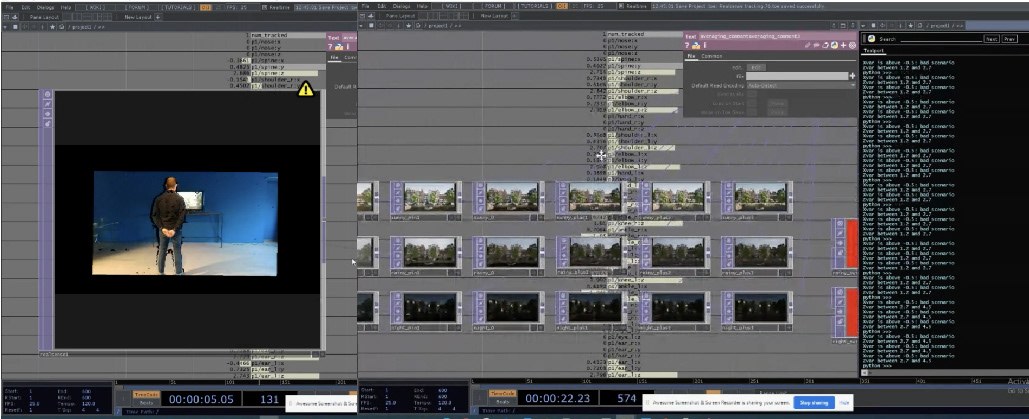Click home icon in right network path bar
1029x419 pixels.
click(x=418, y=26)
